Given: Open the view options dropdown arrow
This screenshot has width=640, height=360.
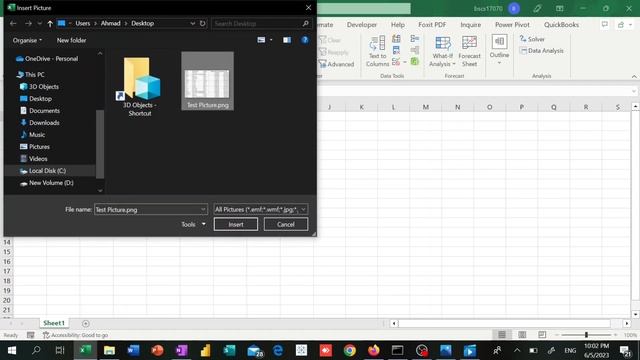Looking at the screenshot, I should point(271,40).
